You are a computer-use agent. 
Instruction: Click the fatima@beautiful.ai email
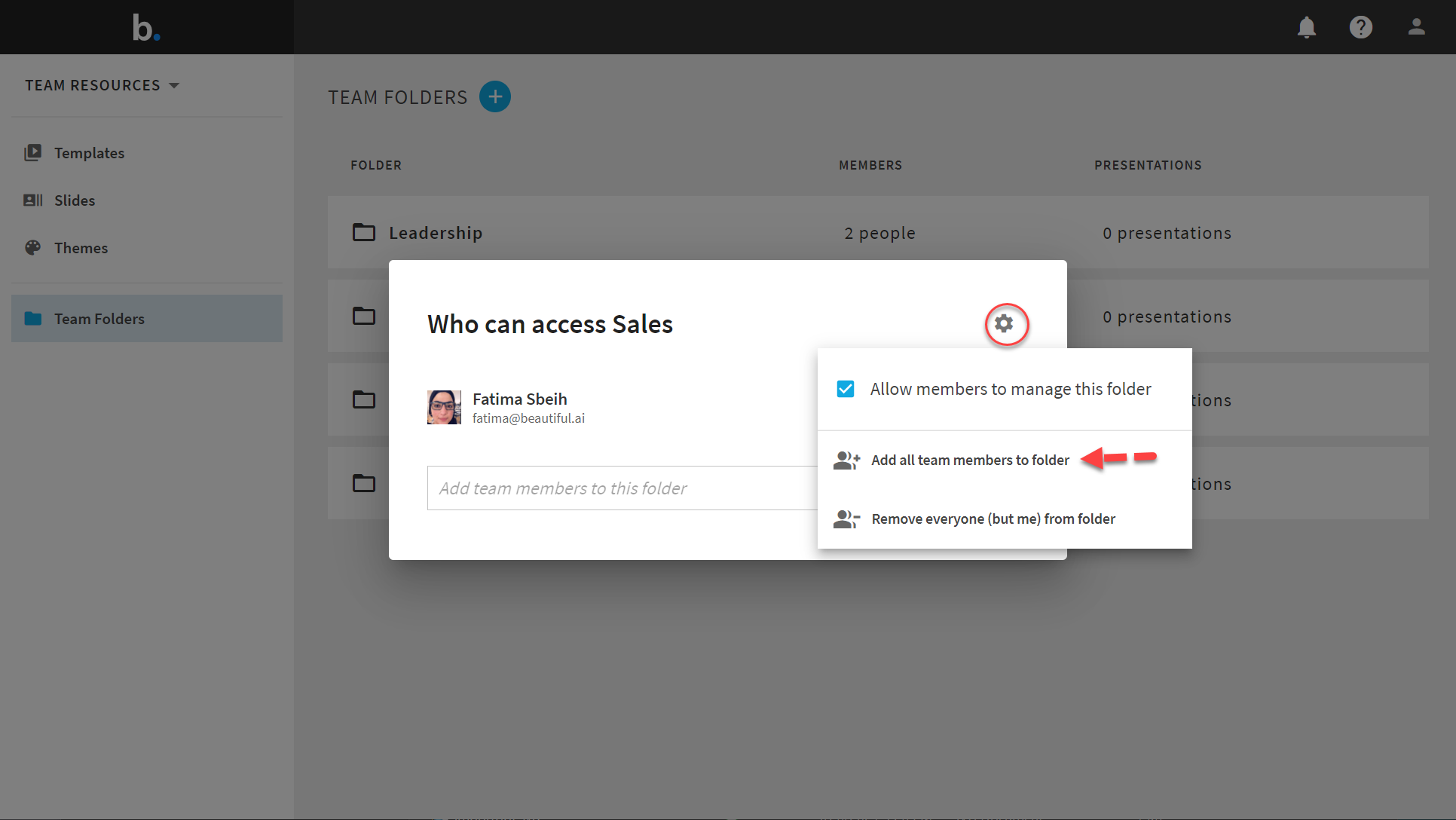coord(528,418)
